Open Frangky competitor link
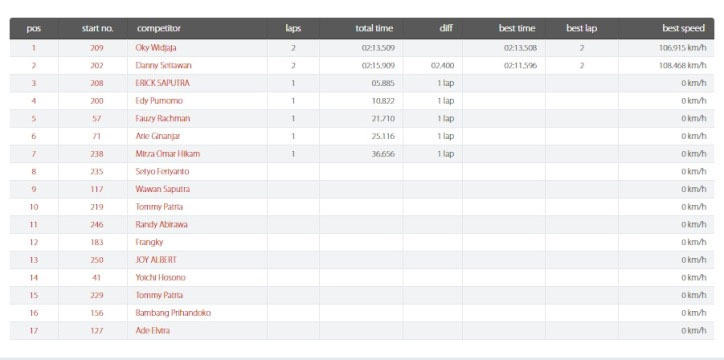Screen dimensions: 724x360 (149, 242)
